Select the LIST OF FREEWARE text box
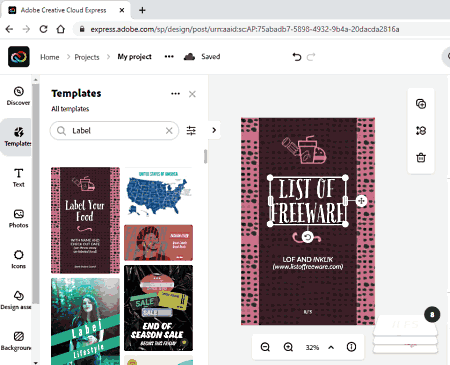This screenshot has height=365, width=450. point(308,201)
